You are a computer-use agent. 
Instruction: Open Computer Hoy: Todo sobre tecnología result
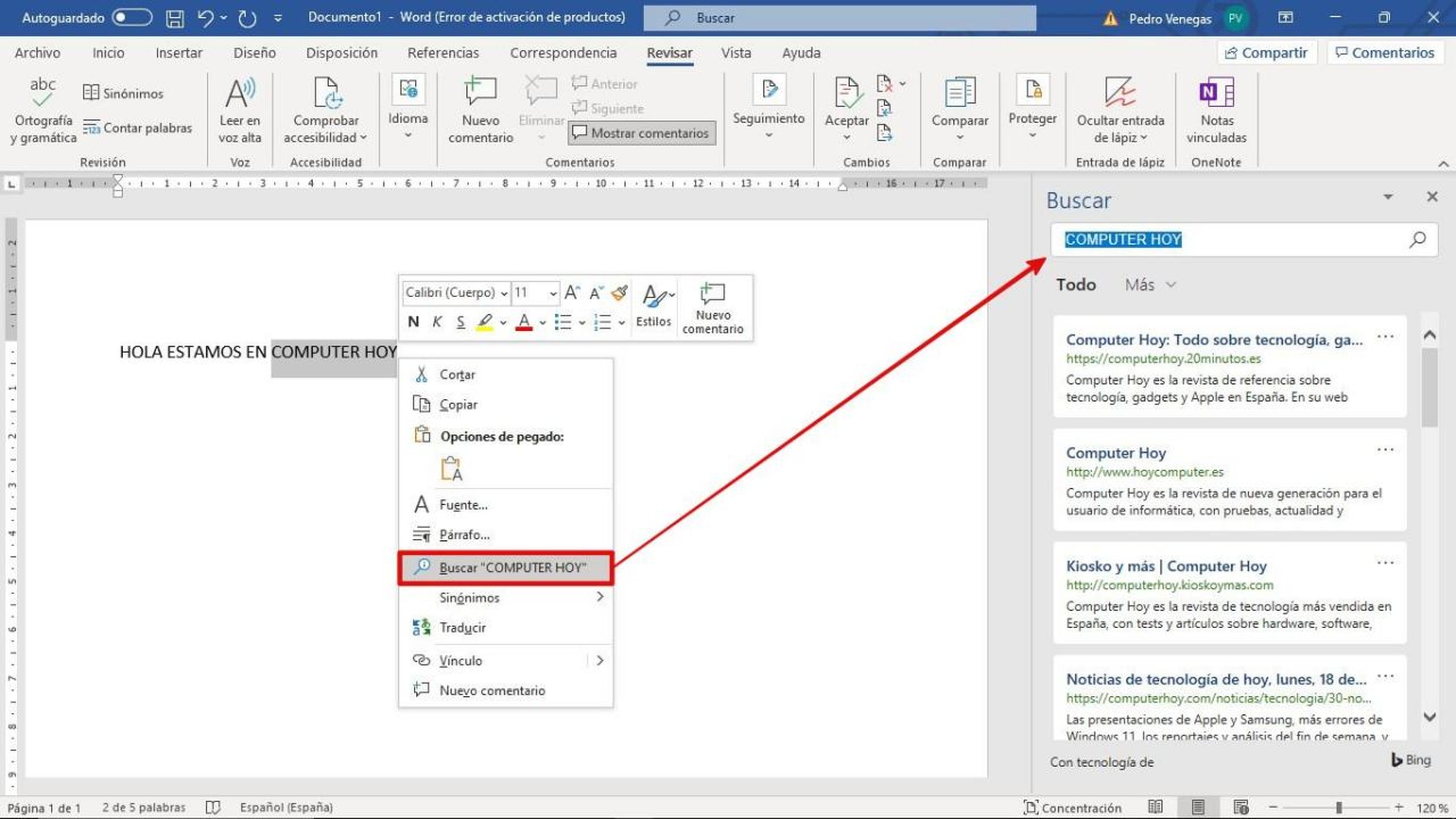pyautogui.click(x=1214, y=340)
